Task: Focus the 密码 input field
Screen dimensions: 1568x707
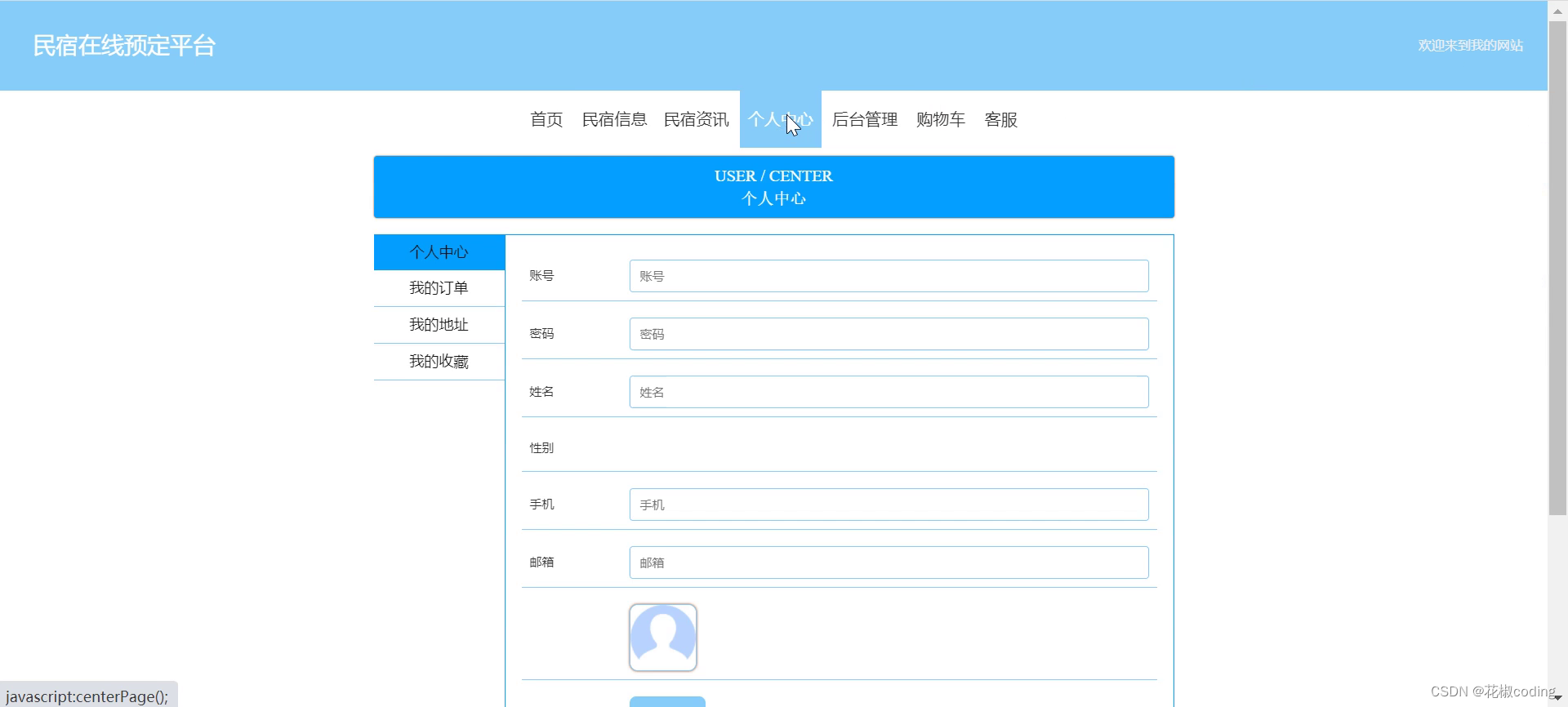Action: tap(889, 334)
